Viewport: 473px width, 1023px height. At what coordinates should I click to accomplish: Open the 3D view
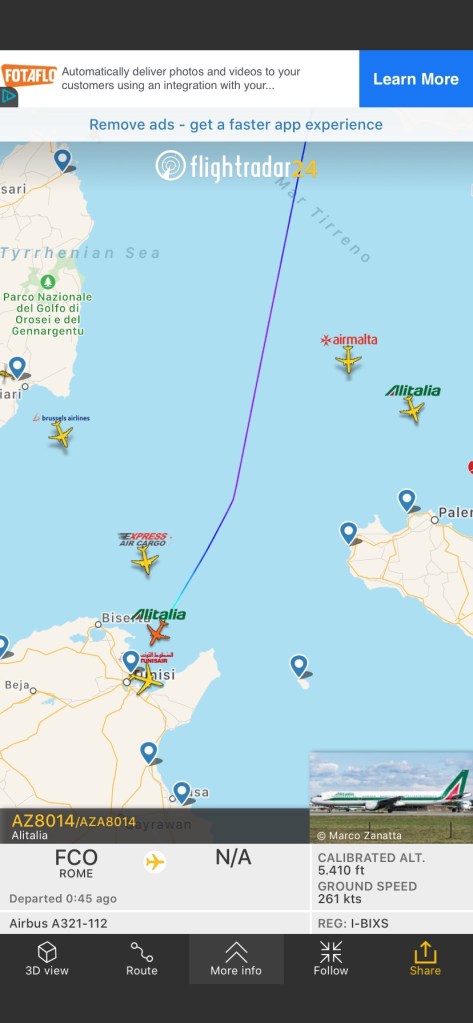click(47, 958)
